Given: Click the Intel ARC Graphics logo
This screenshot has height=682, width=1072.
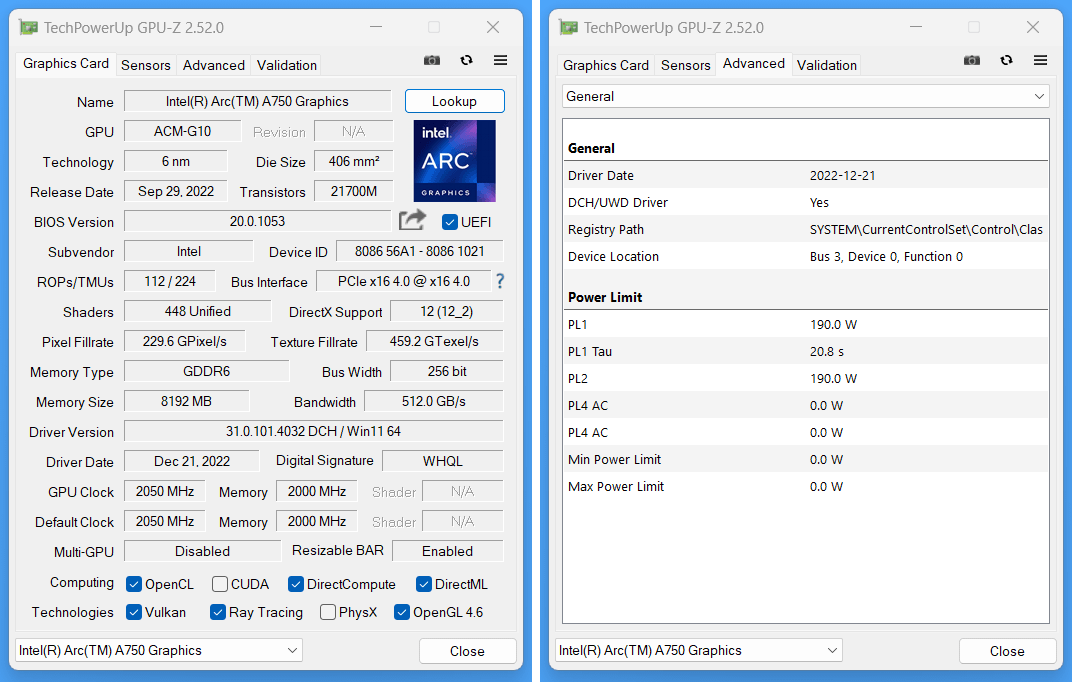Looking at the screenshot, I should (455, 161).
